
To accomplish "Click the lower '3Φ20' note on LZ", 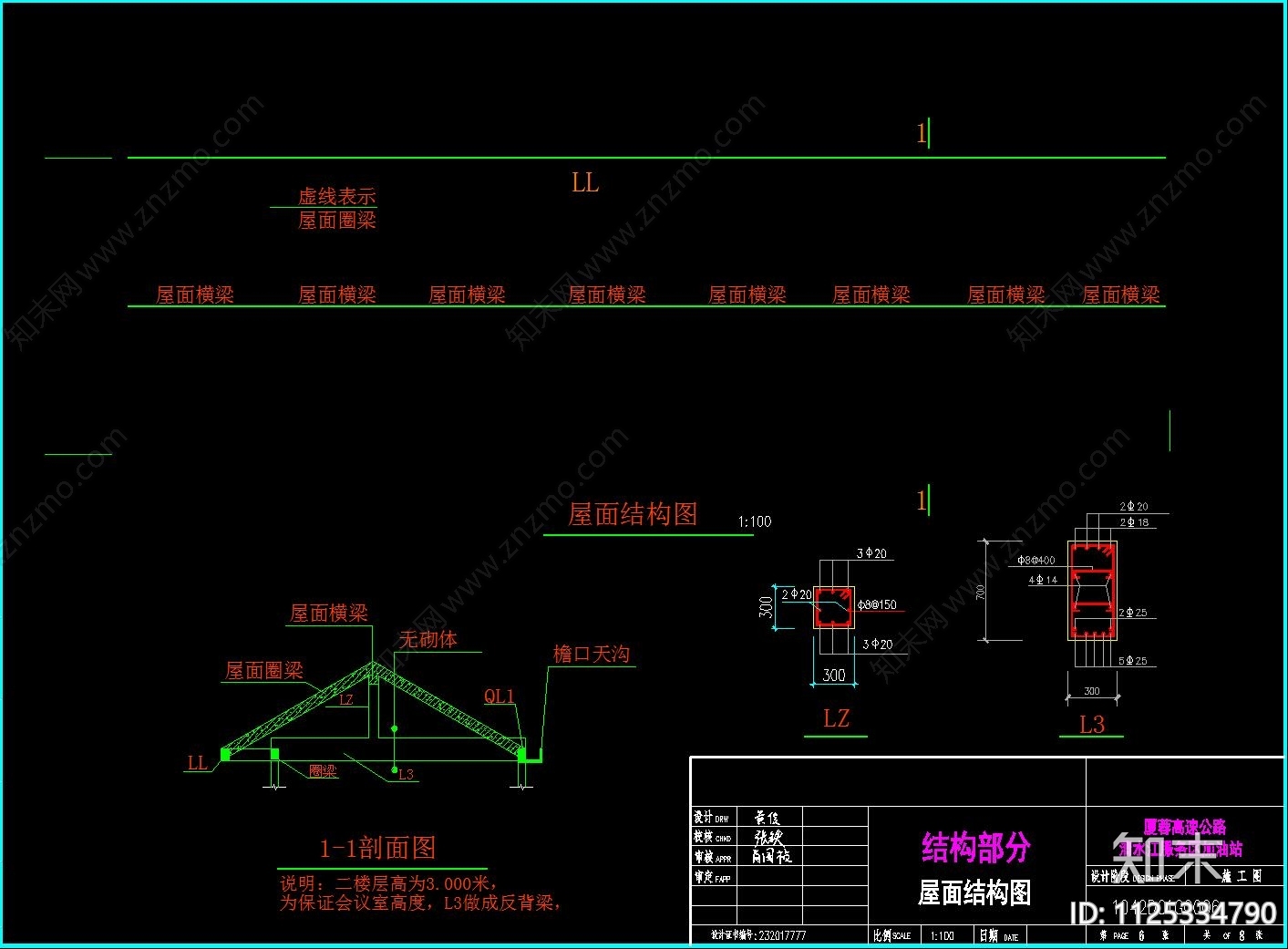I will coord(878,645).
